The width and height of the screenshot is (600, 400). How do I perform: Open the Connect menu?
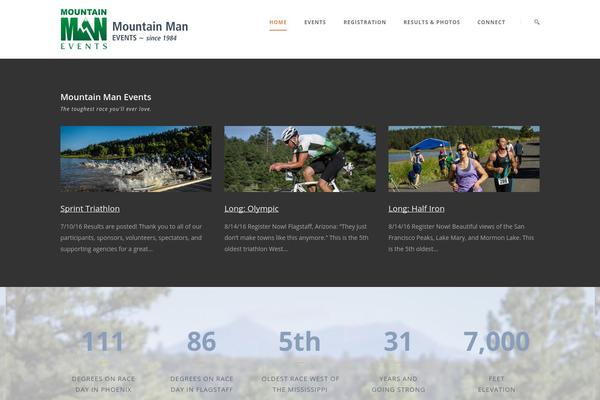(491, 22)
